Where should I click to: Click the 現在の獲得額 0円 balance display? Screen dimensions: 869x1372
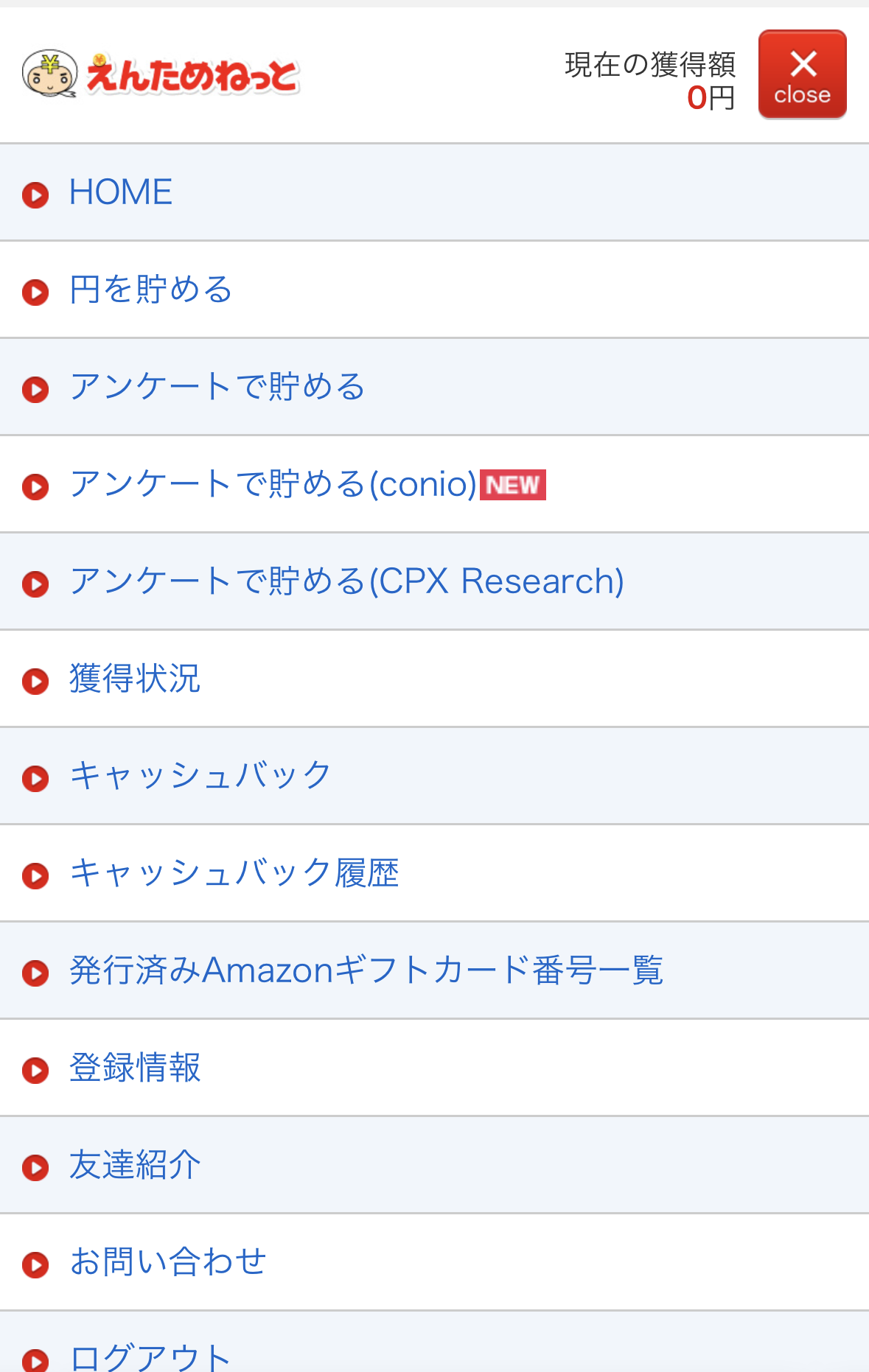point(650,81)
